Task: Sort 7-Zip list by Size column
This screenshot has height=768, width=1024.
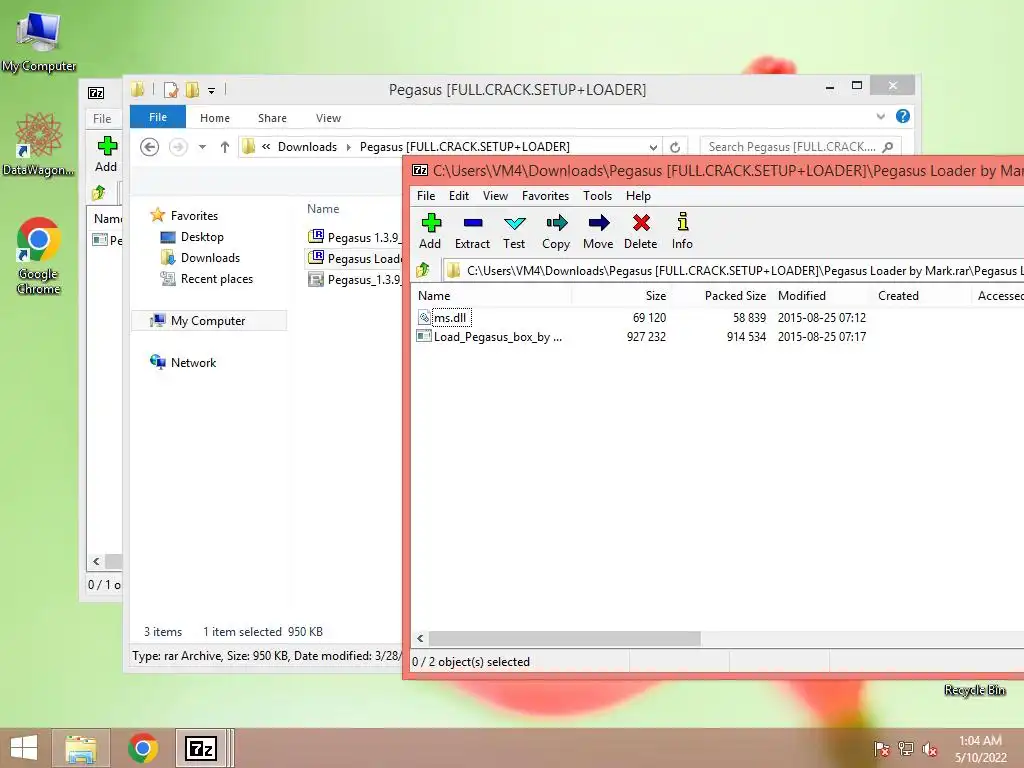Action: 656,296
